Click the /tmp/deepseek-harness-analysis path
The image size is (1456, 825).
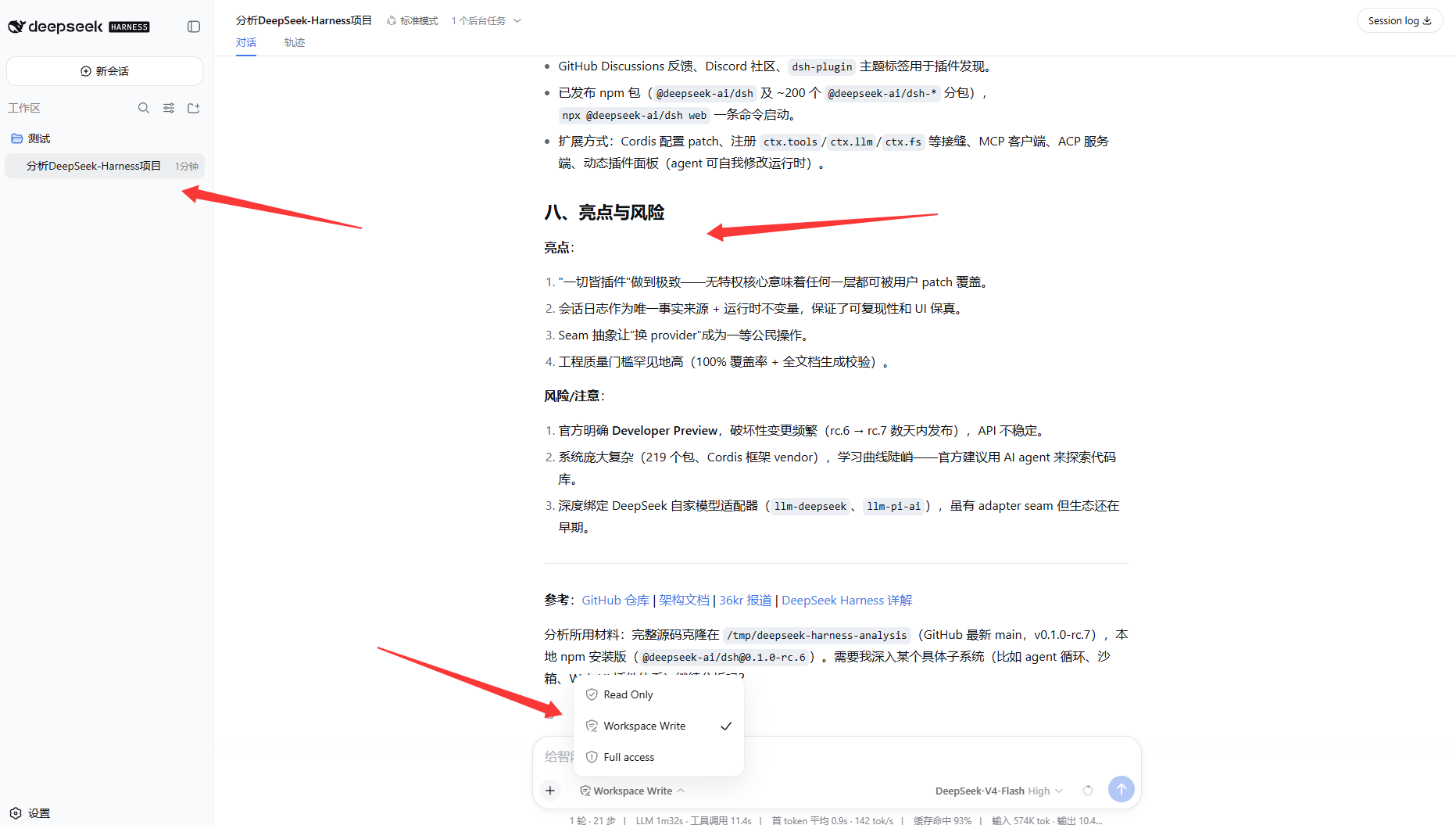pyautogui.click(x=817, y=635)
